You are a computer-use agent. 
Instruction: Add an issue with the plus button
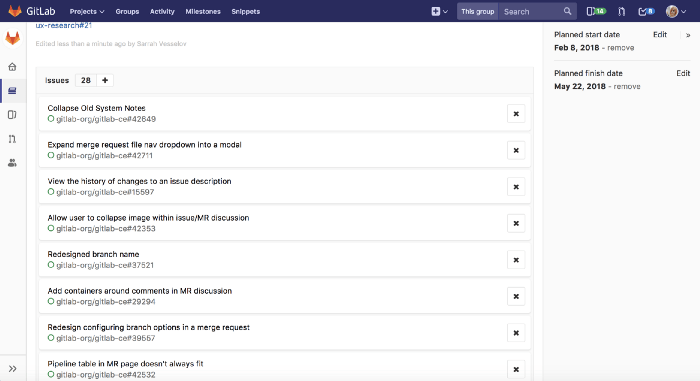click(105, 80)
